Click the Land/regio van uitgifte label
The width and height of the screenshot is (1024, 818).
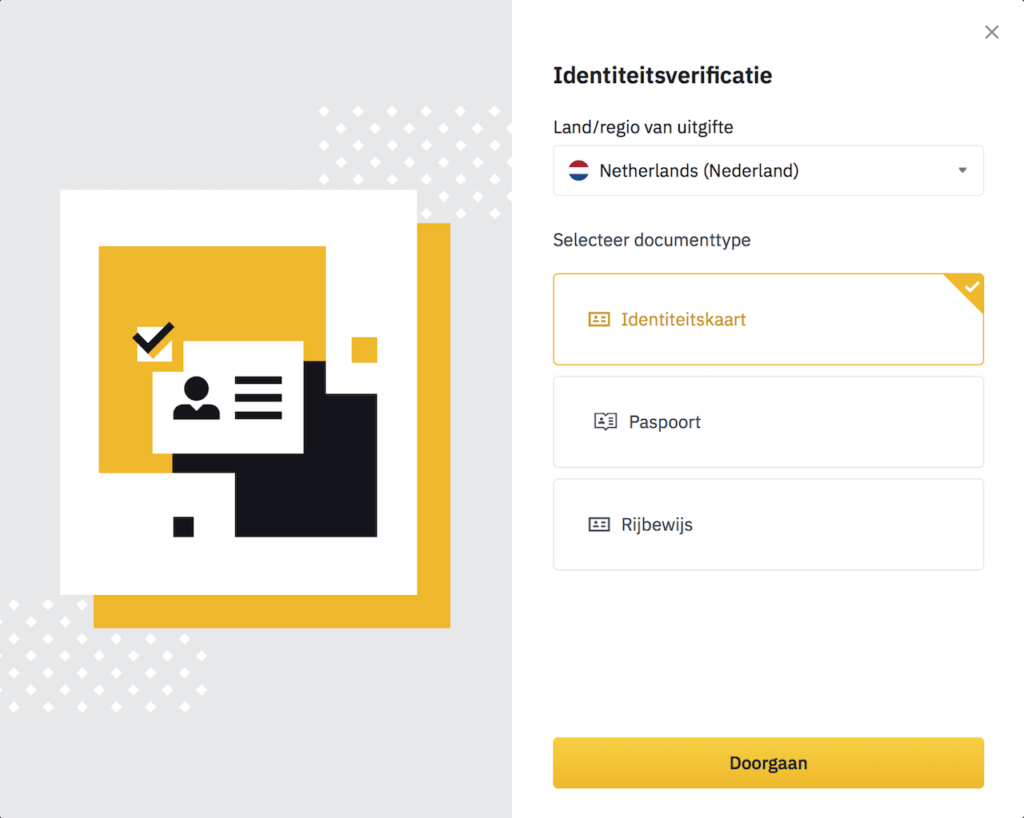(643, 127)
